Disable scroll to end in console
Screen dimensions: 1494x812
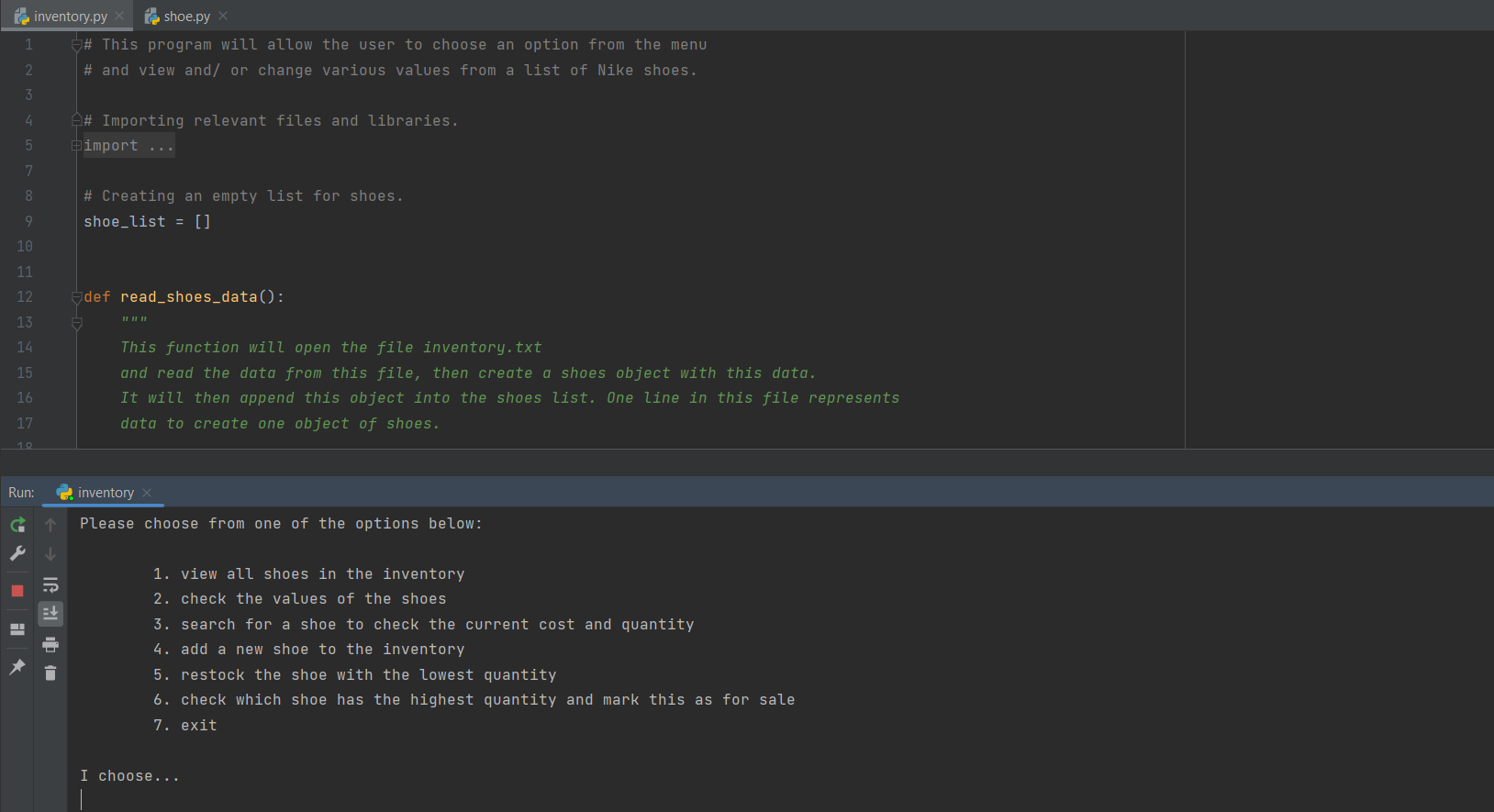[50, 613]
